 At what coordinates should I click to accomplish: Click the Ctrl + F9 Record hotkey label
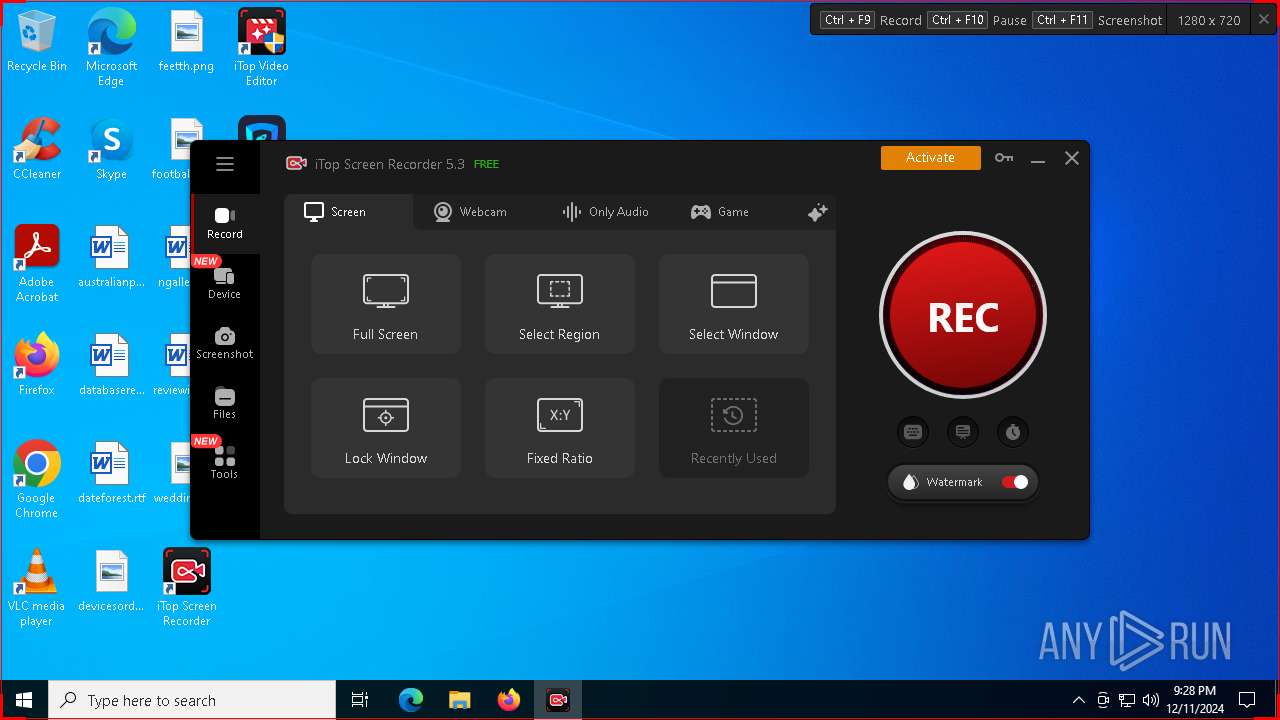871,20
